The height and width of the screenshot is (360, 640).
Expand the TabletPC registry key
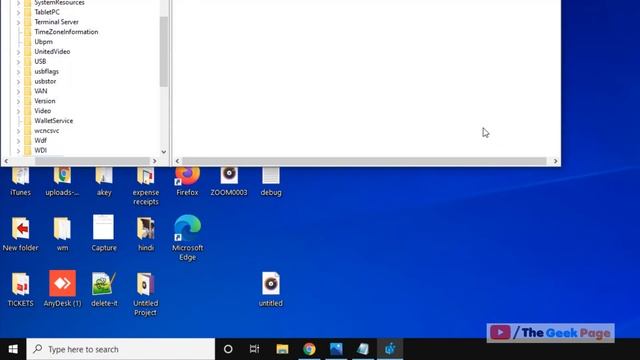click(18, 12)
